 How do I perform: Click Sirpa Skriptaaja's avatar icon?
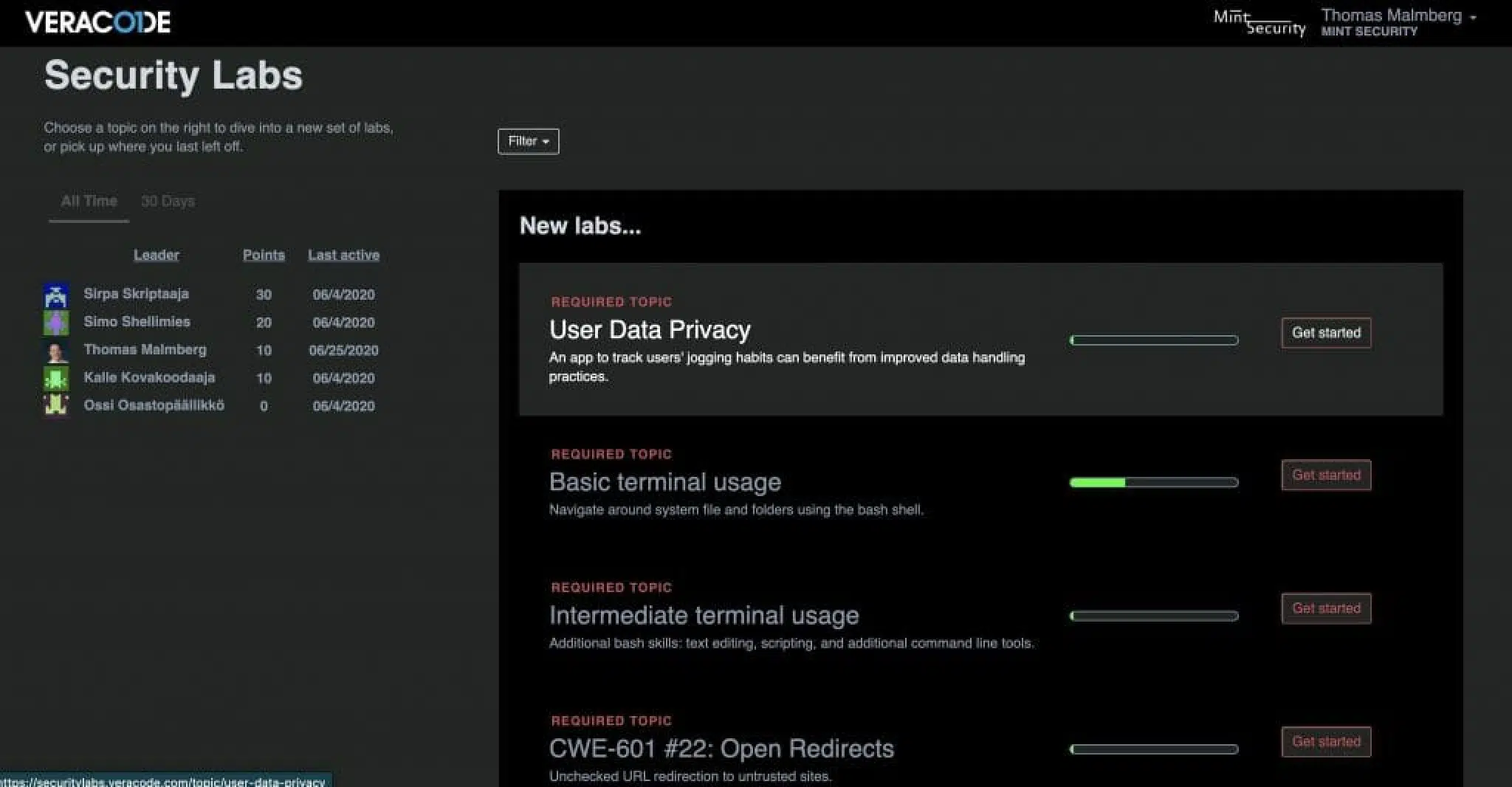(56, 295)
